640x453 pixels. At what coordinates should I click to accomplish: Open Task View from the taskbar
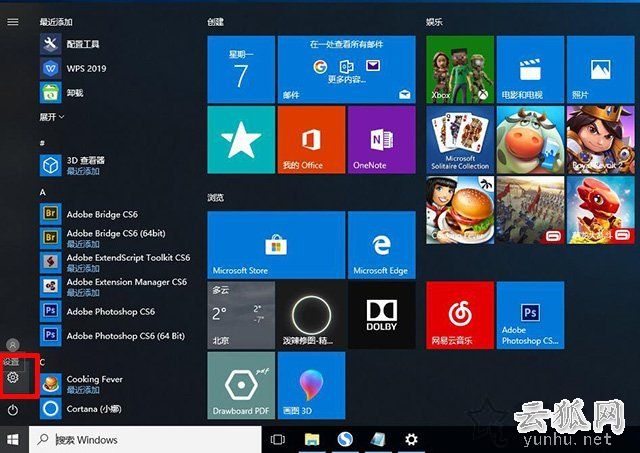pyautogui.click(x=278, y=440)
